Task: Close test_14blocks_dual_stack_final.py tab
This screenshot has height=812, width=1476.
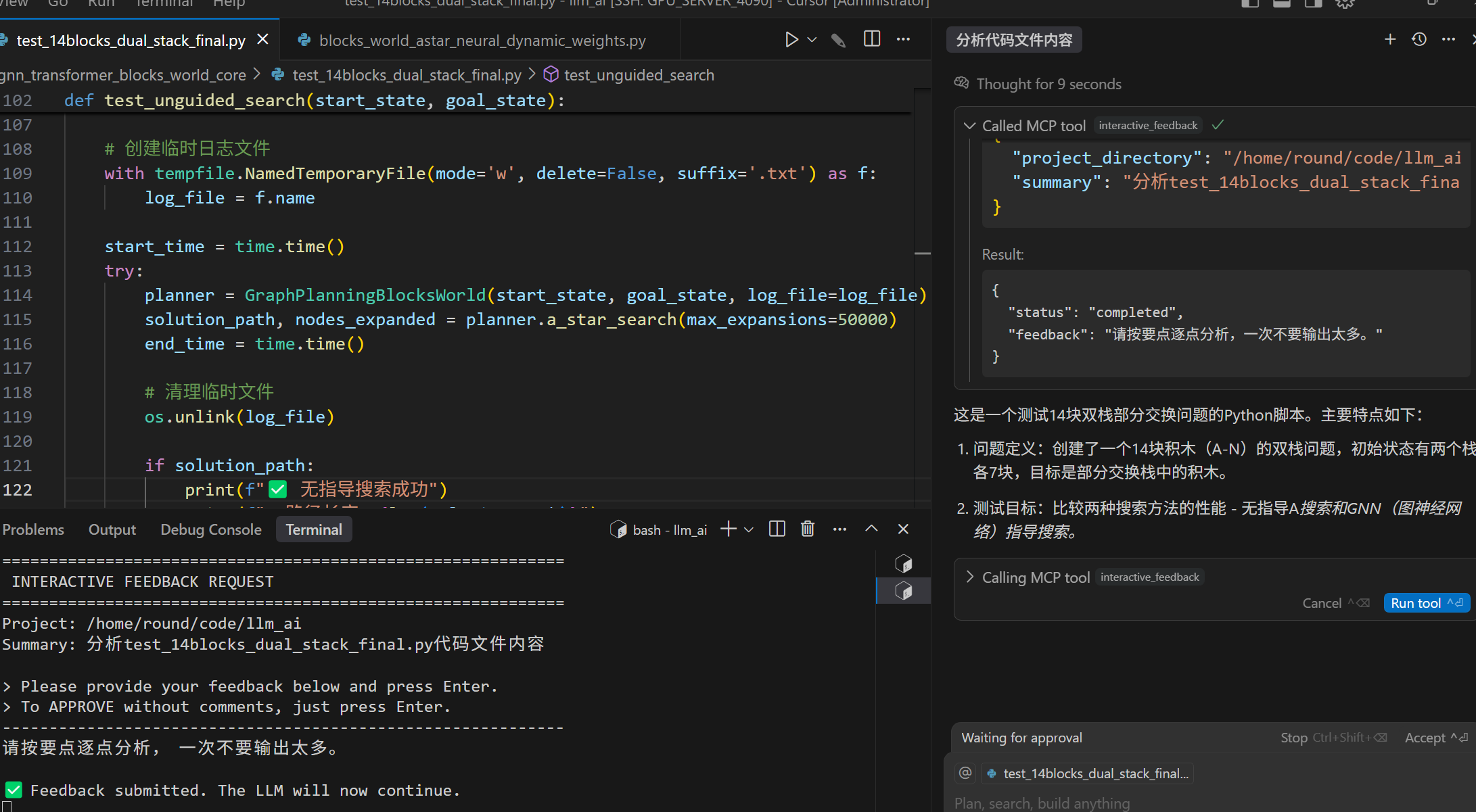Action: coord(263,40)
